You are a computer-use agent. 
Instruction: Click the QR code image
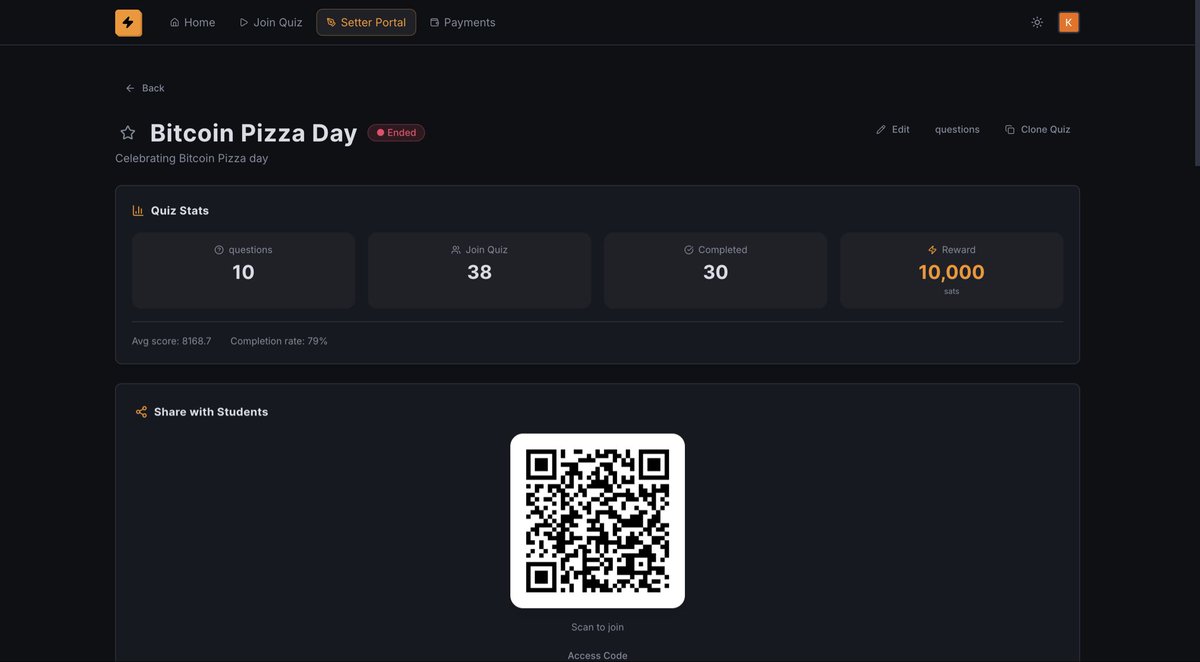(597, 520)
